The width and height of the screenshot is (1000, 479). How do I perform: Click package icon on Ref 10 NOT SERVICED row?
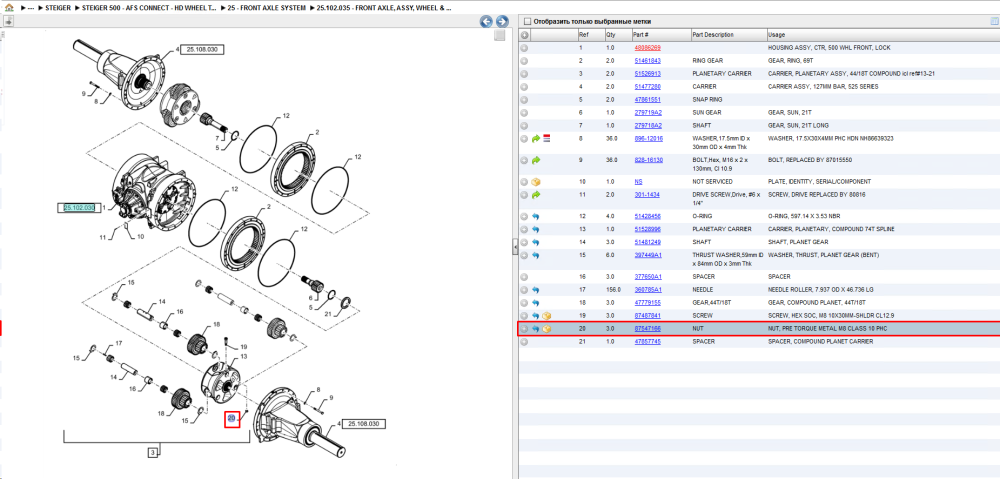click(x=536, y=182)
